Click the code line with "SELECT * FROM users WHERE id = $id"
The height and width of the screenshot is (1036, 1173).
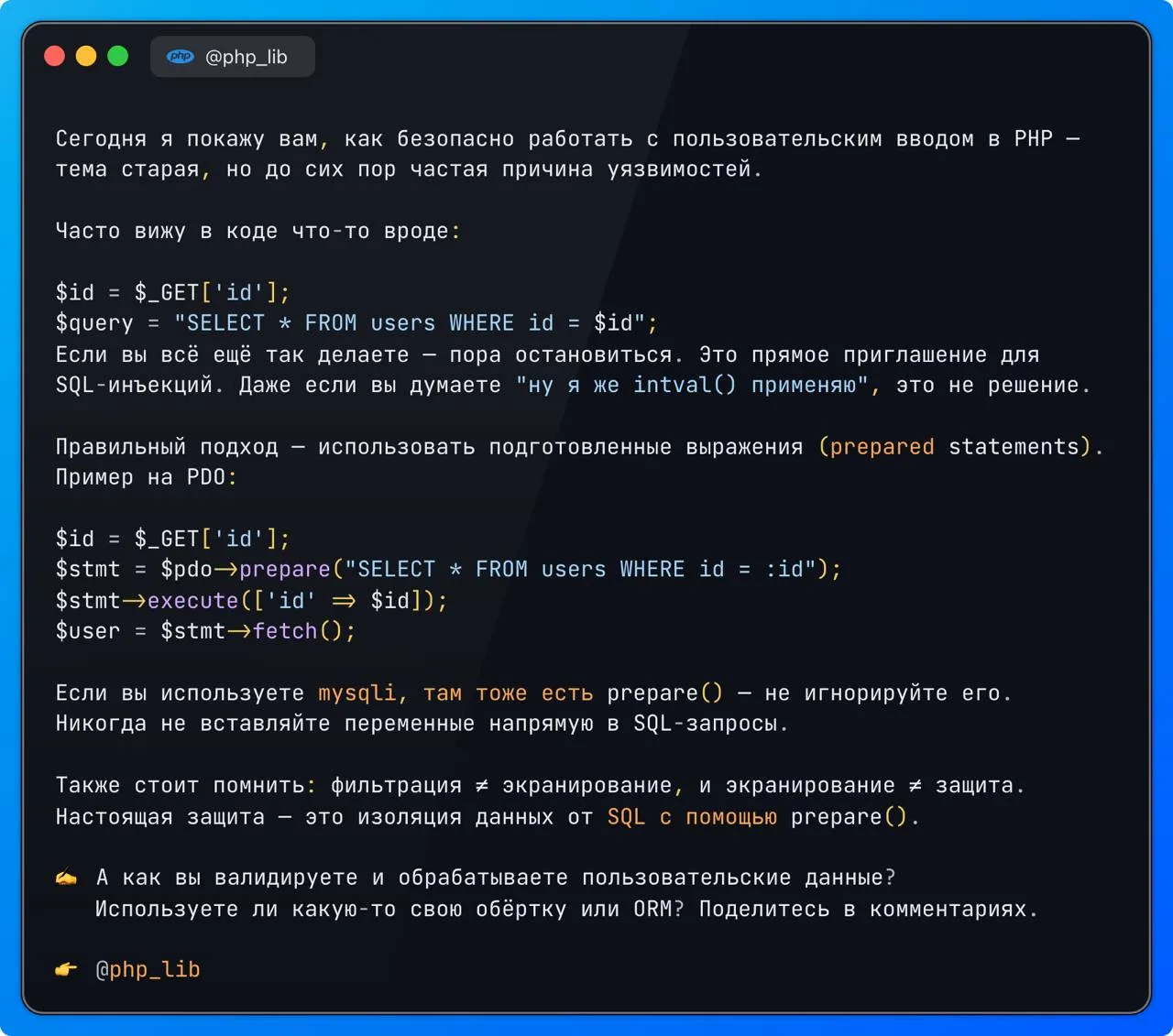[356, 323]
